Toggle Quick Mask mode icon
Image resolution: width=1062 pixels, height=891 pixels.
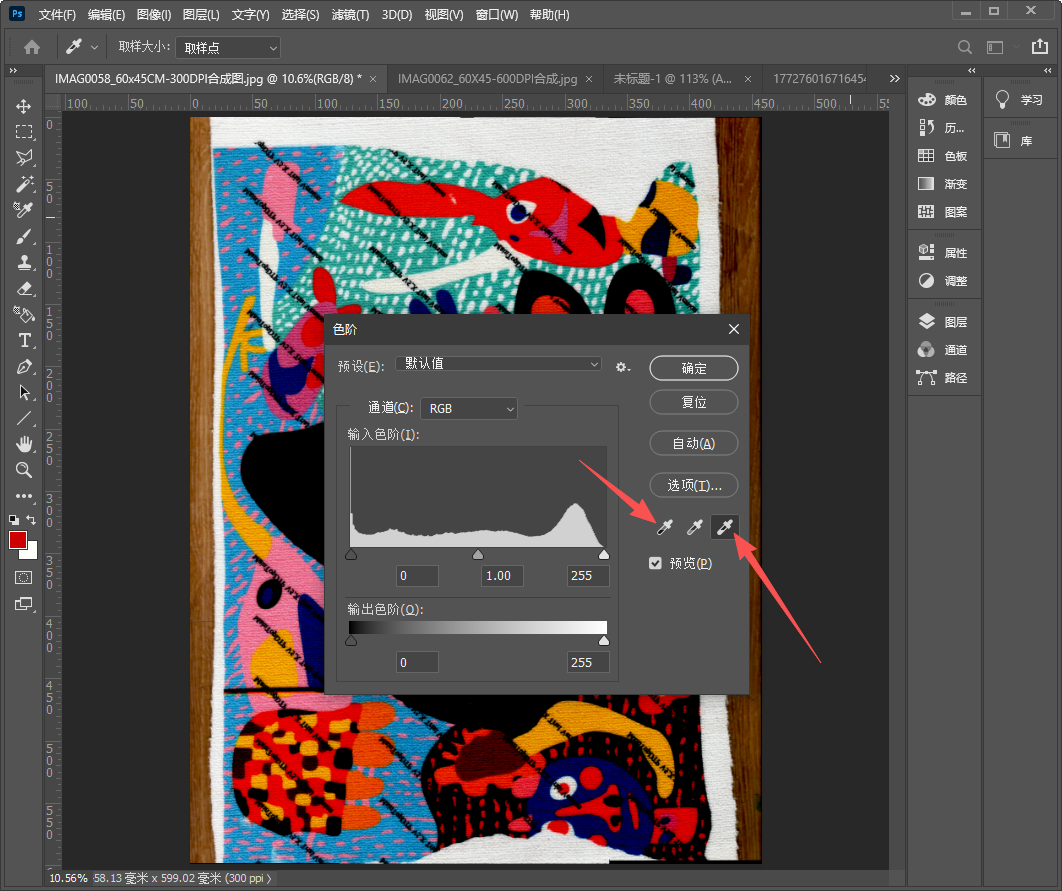click(x=24, y=577)
